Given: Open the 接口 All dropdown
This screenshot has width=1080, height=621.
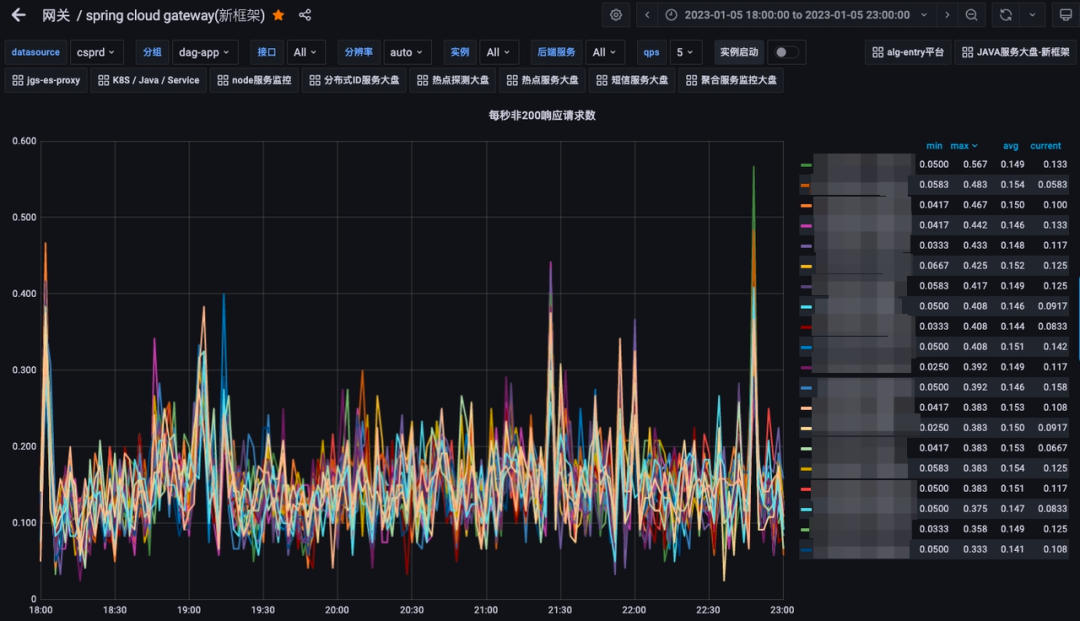Looking at the screenshot, I should tap(305, 52).
